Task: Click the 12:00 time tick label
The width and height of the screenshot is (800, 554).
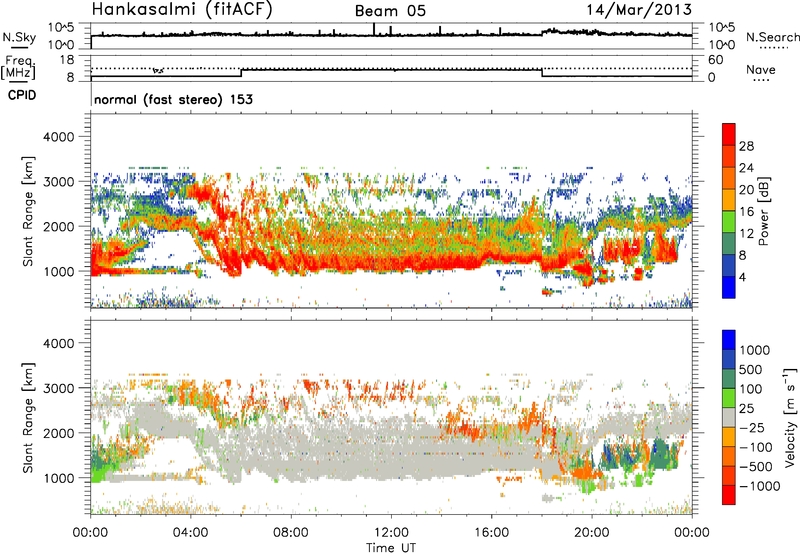Action: coord(391,533)
